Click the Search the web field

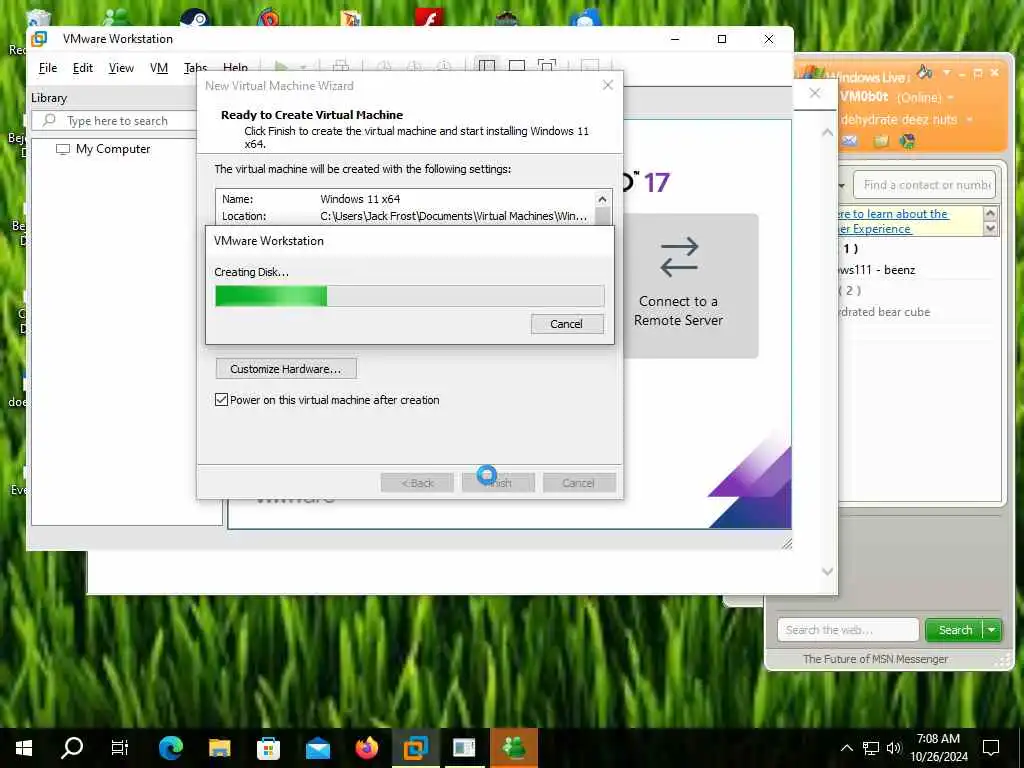848,630
